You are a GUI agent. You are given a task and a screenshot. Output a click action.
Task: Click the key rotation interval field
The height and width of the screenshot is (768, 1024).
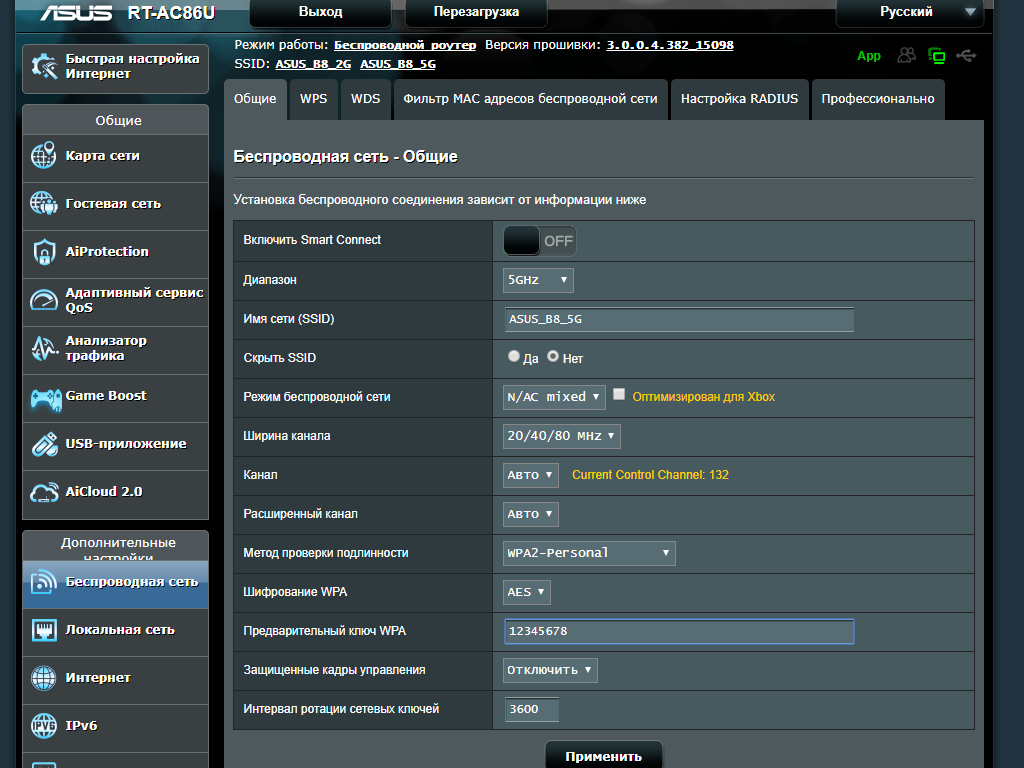click(532, 709)
